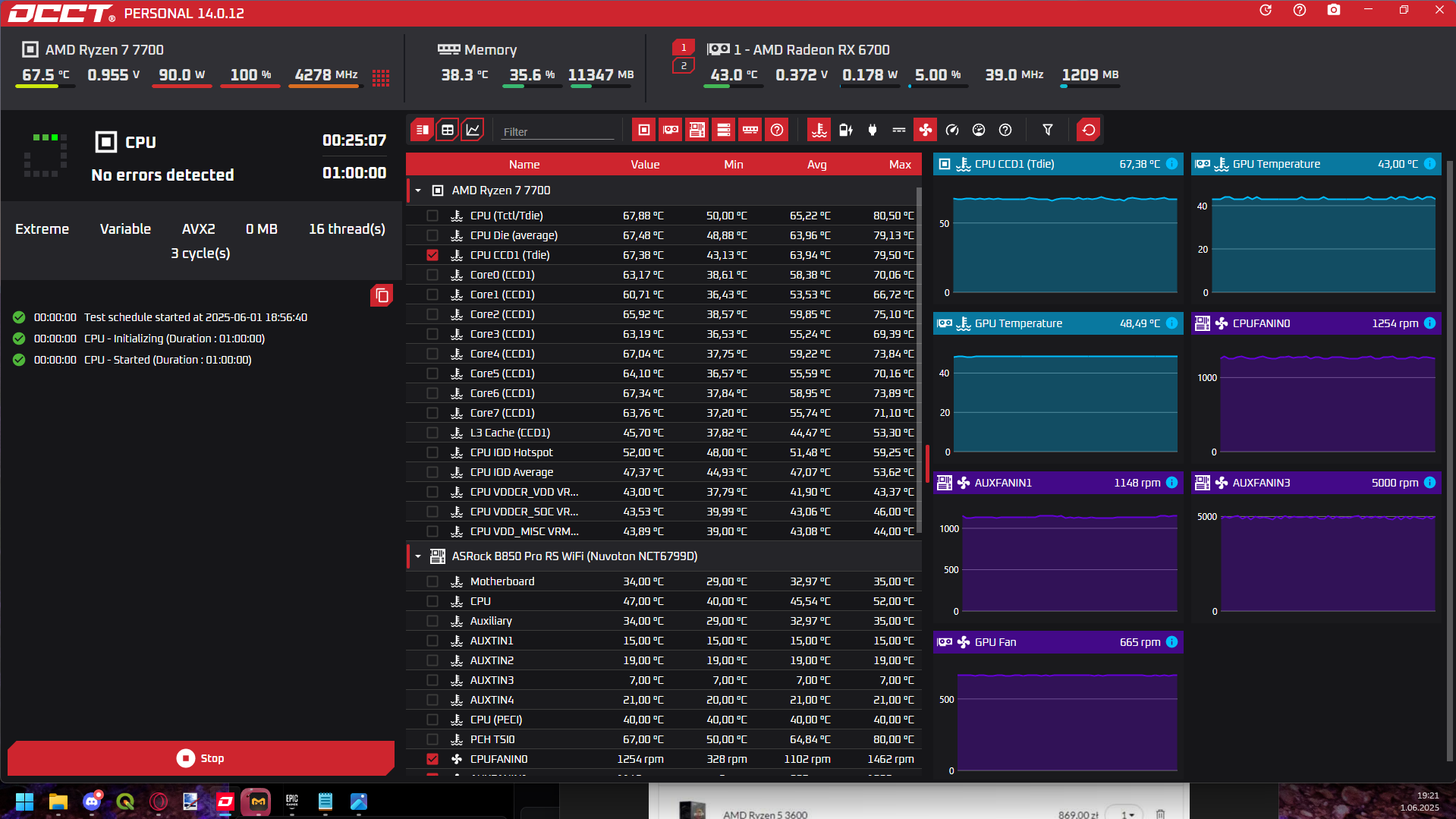
Task: Switch to the grid layout view icon
Action: tap(448, 130)
